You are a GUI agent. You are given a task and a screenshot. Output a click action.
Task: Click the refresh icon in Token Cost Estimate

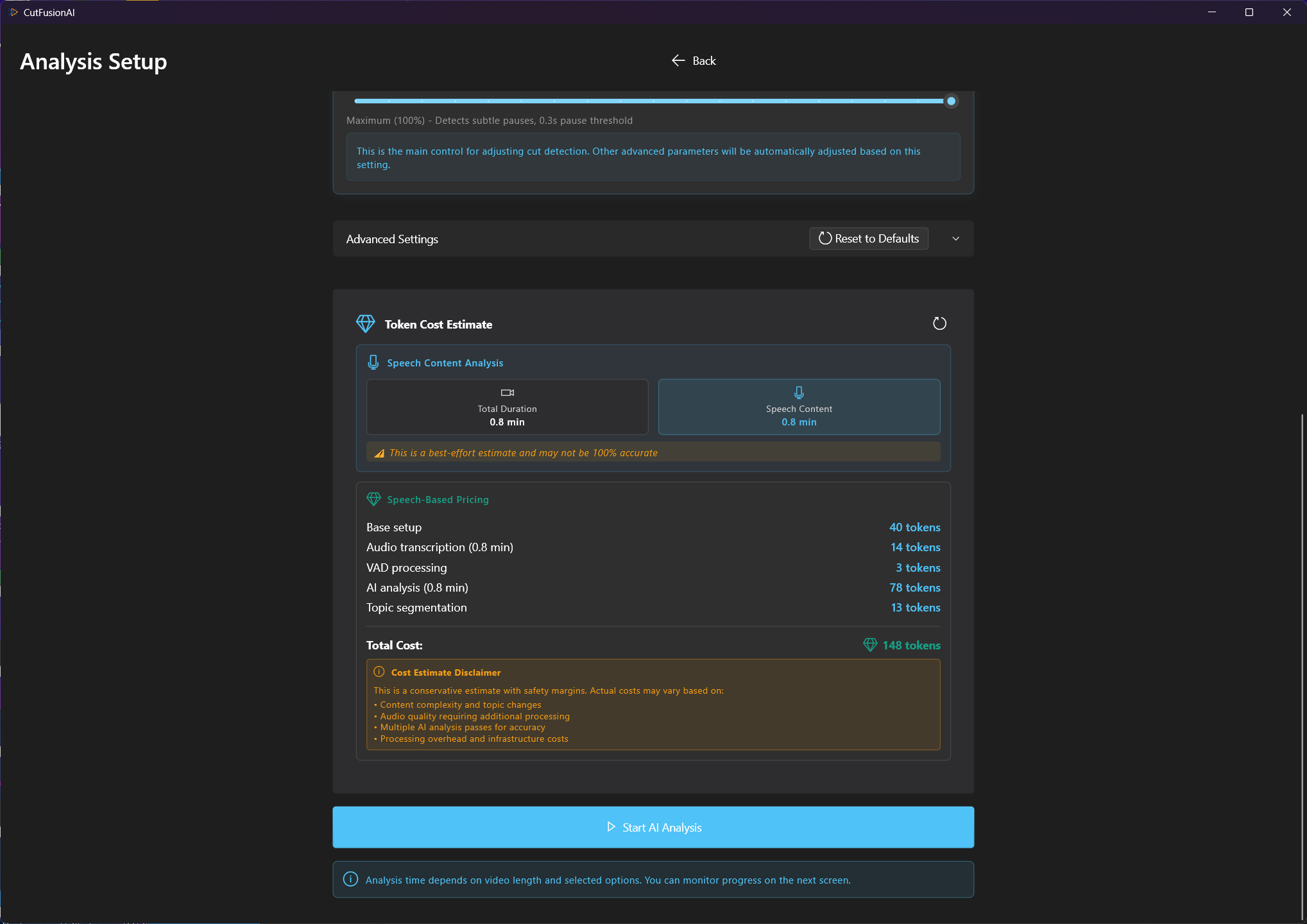coord(939,323)
